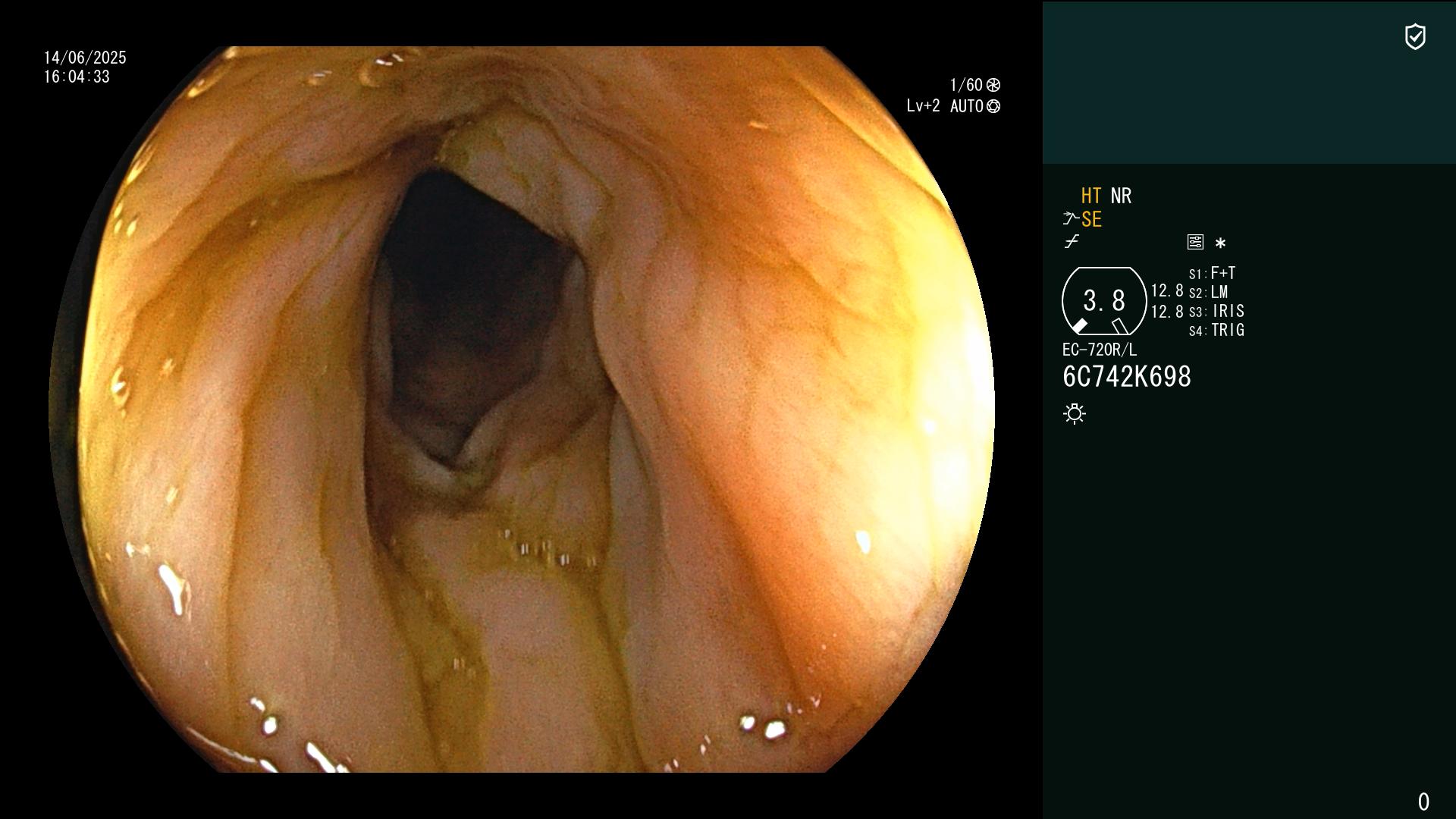The image size is (1456, 819).
Task: Click the asterisk indicator
Action: (1220, 243)
